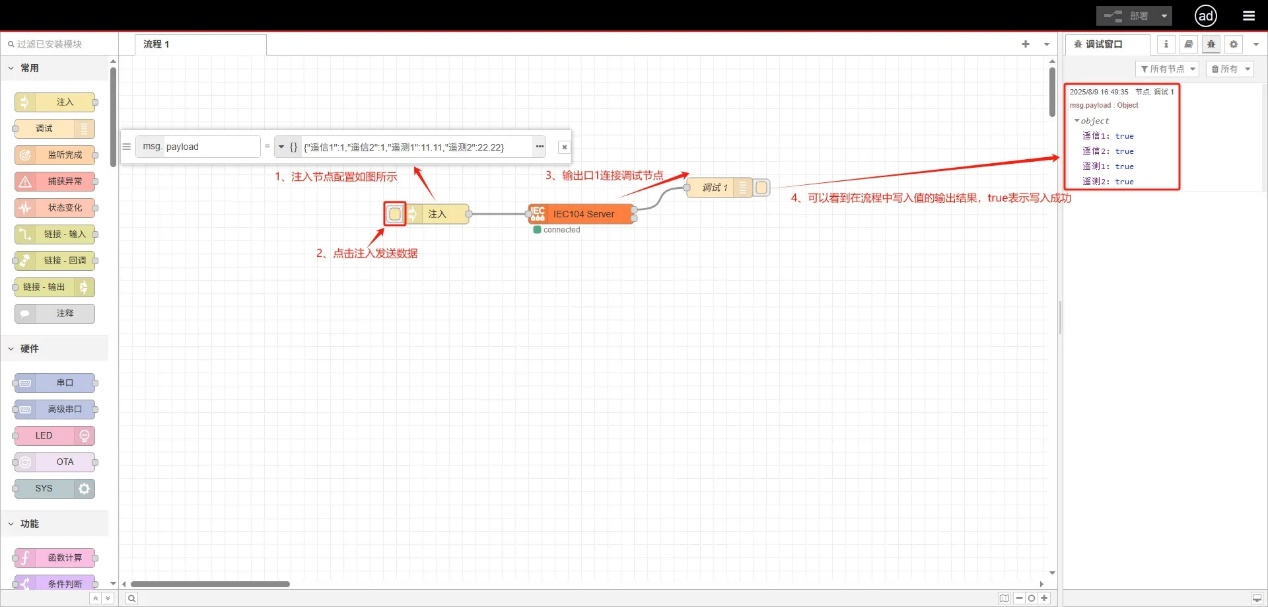Image resolution: width=1268 pixels, height=607 pixels.
Task: Select the IEC104 Server node on the canvas
Action: (582, 214)
